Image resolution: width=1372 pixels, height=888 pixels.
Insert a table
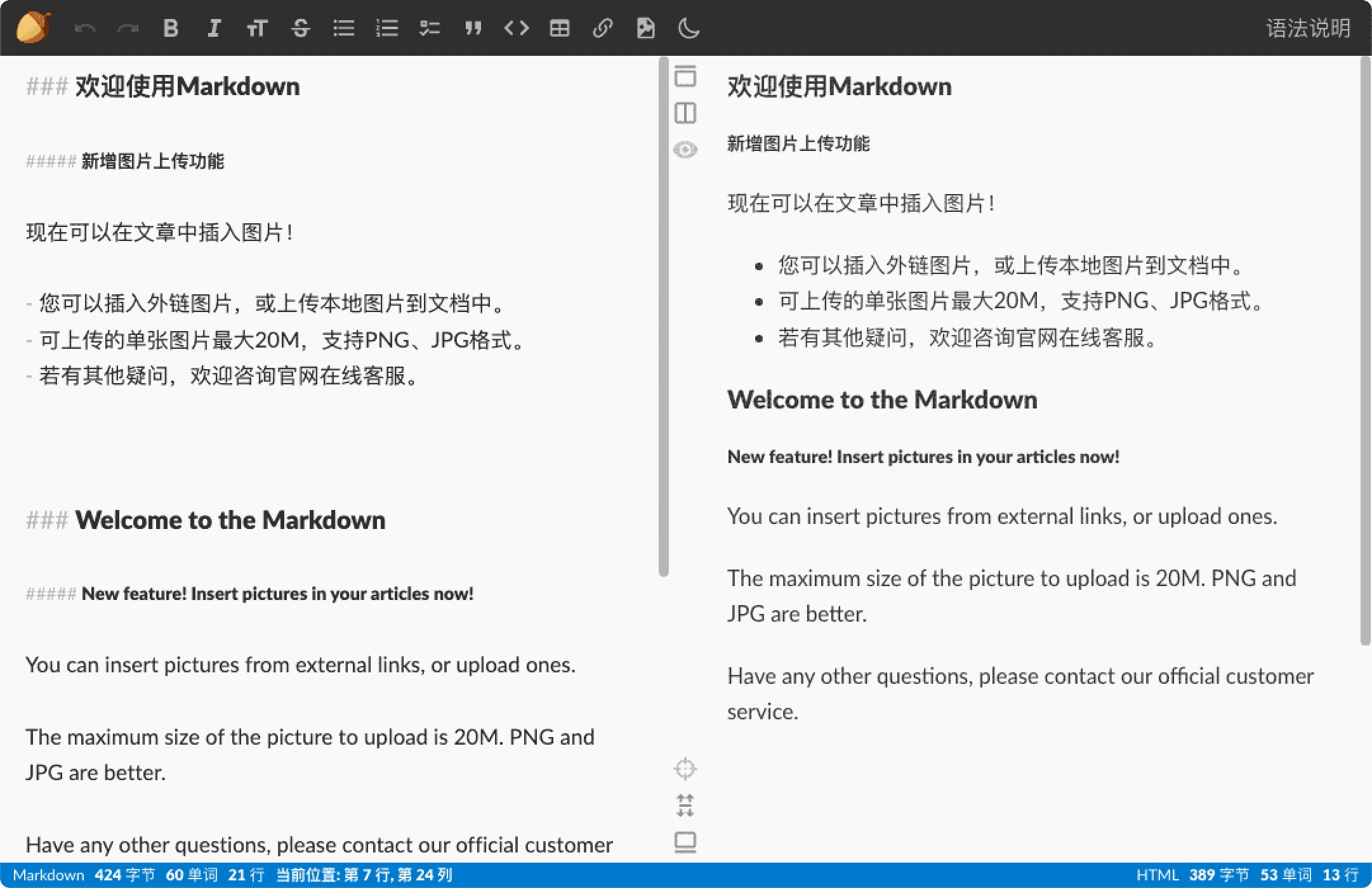click(x=559, y=28)
